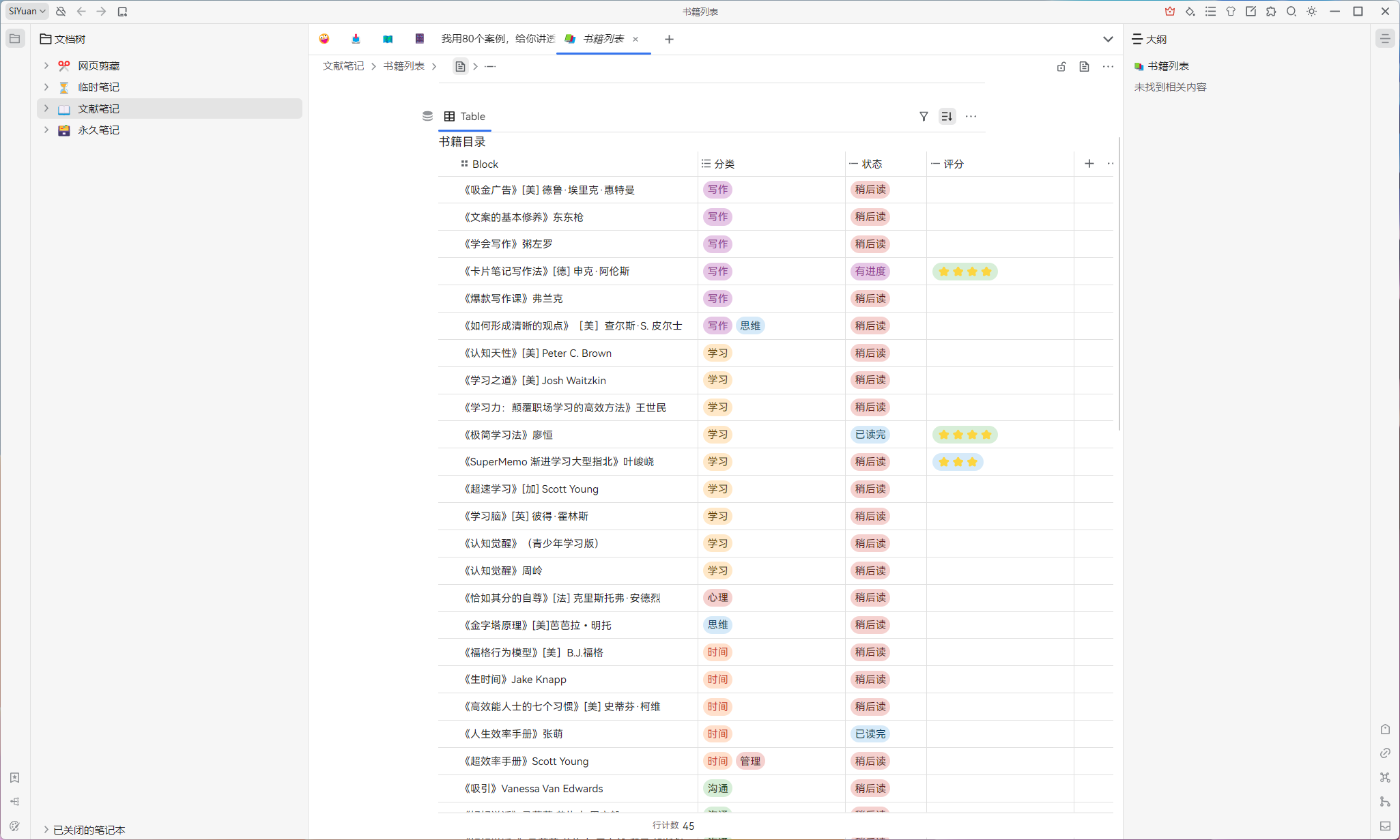Switch to the 我用80个案例 tab
This screenshot has height=840, width=1400.
pos(498,39)
